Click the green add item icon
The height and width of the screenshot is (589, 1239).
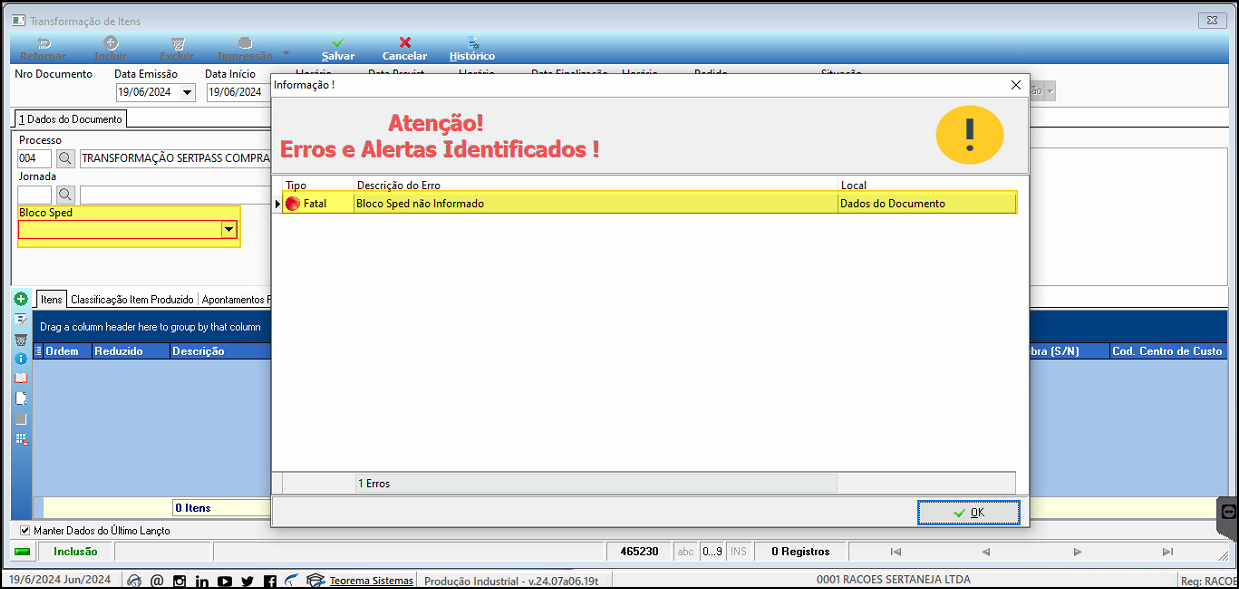[21, 299]
